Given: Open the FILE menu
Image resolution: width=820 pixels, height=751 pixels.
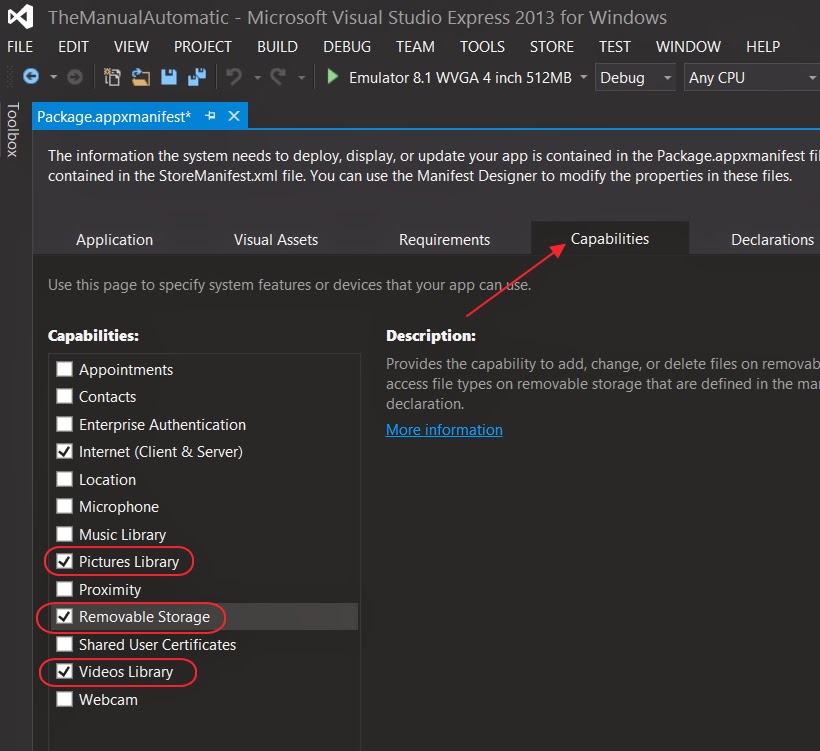Looking at the screenshot, I should [x=20, y=47].
